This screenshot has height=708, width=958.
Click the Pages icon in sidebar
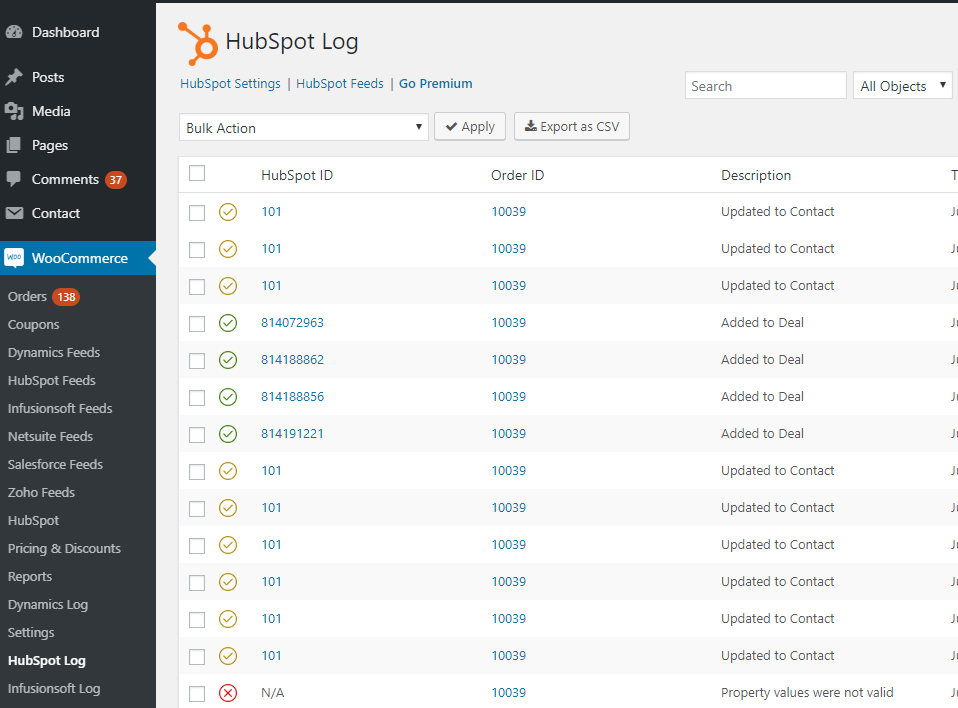pos(13,145)
